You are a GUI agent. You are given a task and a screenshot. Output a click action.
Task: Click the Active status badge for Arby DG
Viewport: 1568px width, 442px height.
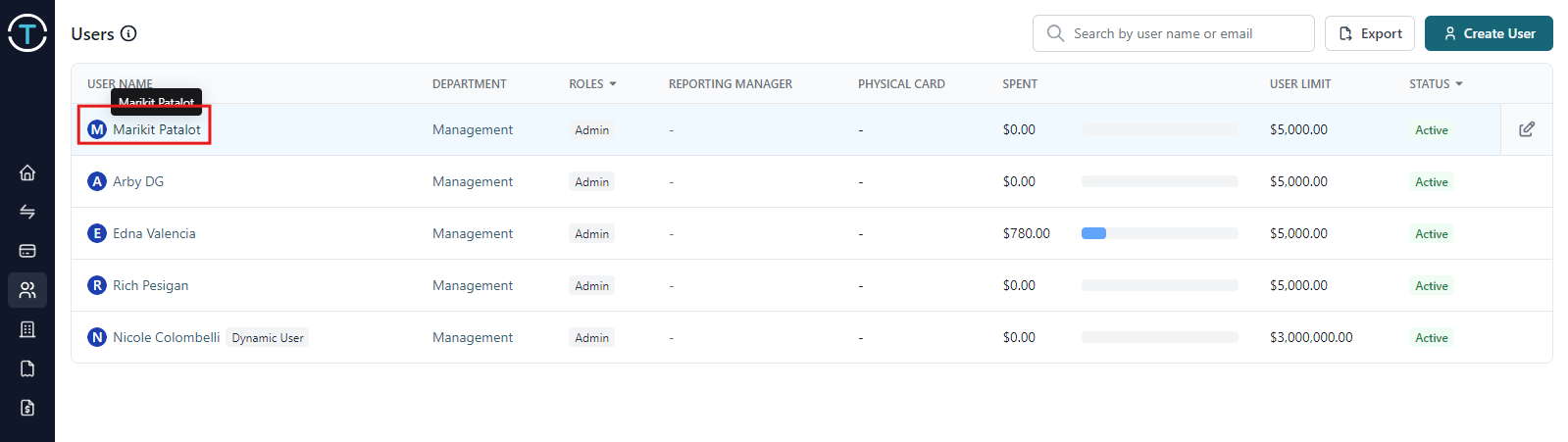pyautogui.click(x=1431, y=182)
